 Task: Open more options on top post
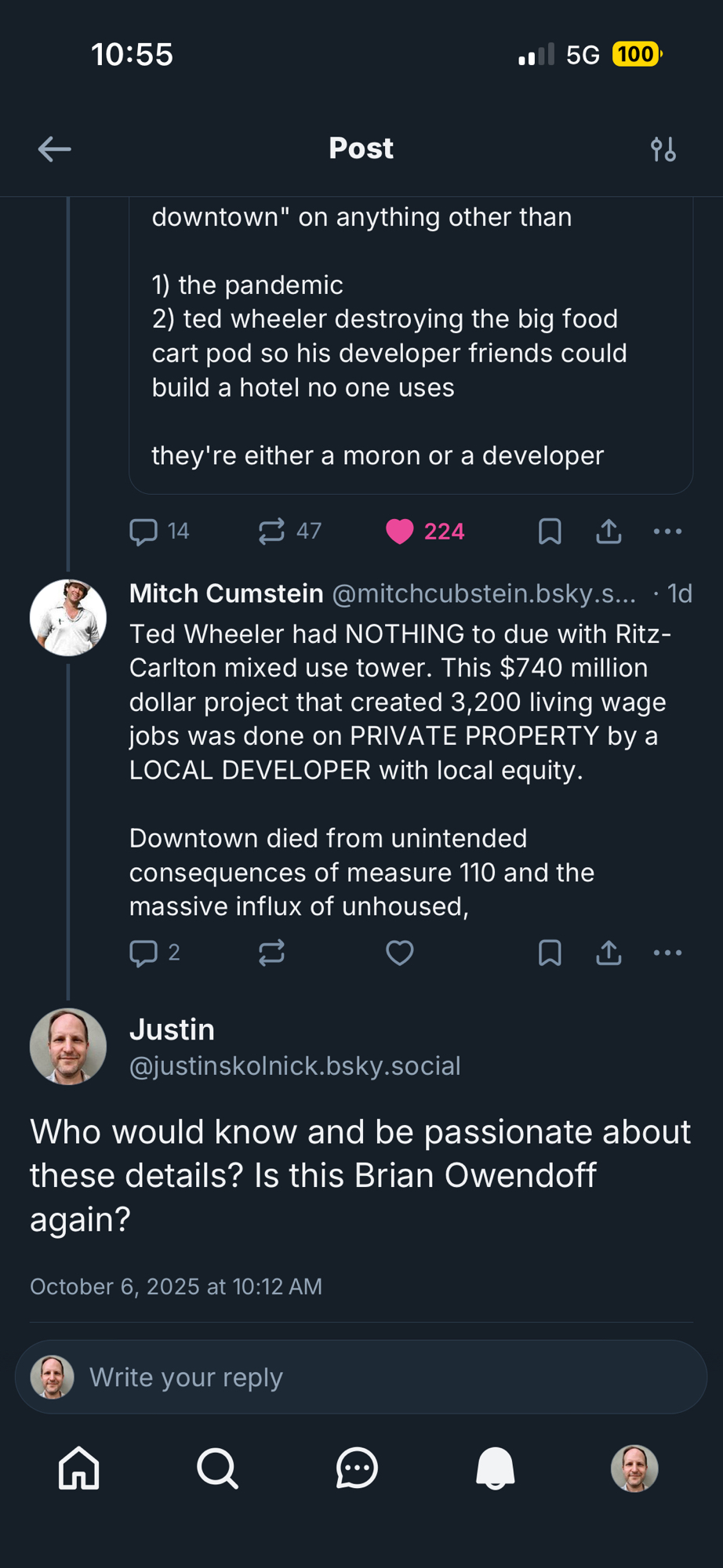click(x=667, y=532)
